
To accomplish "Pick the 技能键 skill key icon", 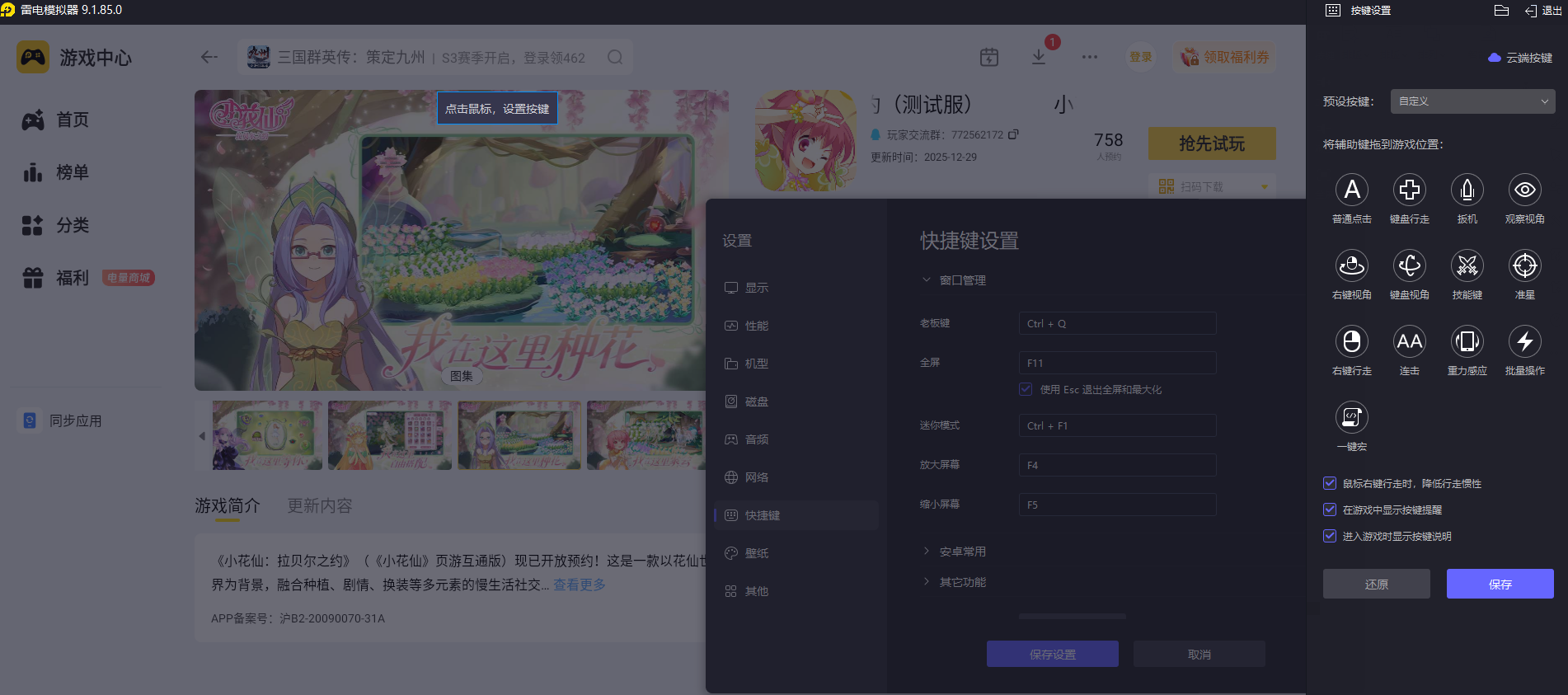I will click(1467, 265).
